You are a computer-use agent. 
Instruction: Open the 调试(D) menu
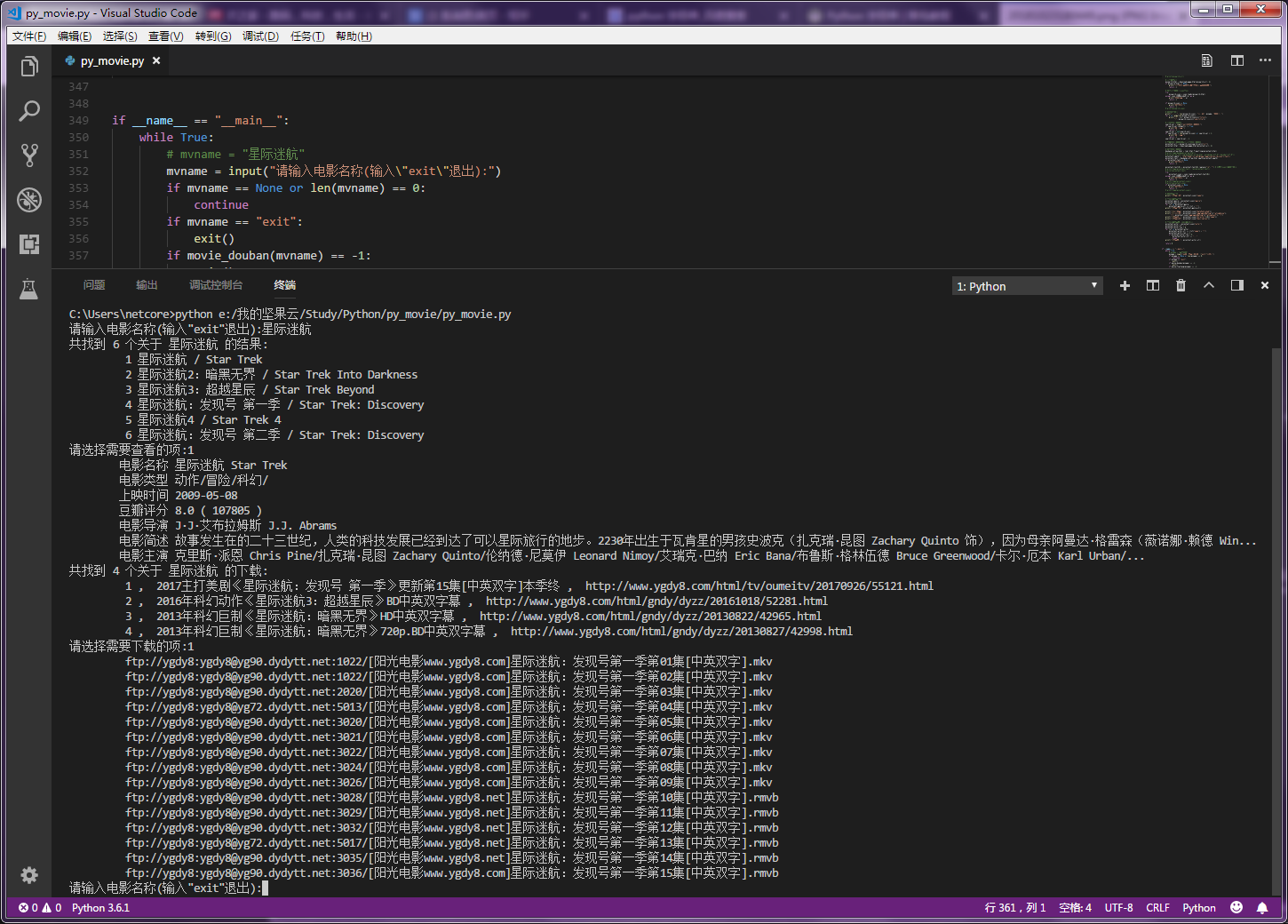260,36
